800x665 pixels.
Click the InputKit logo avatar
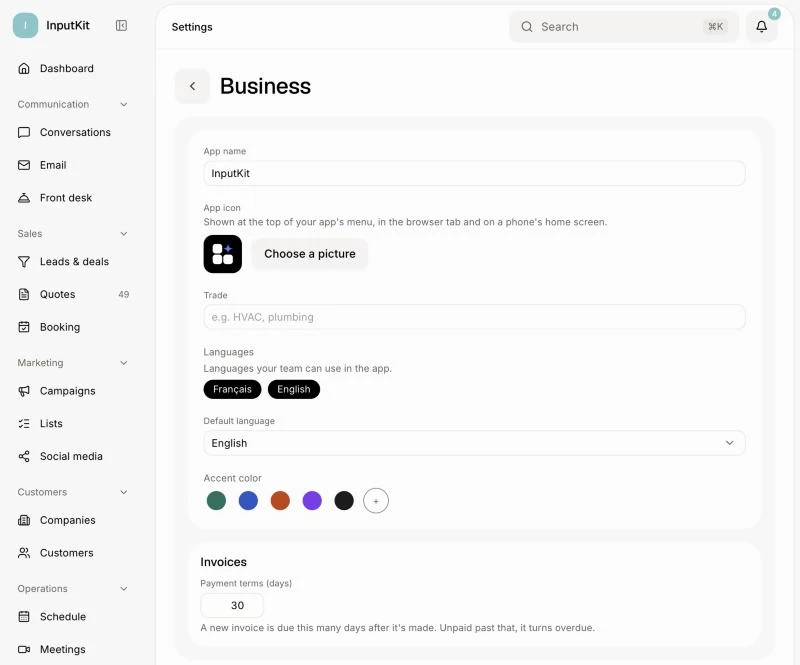click(25, 26)
